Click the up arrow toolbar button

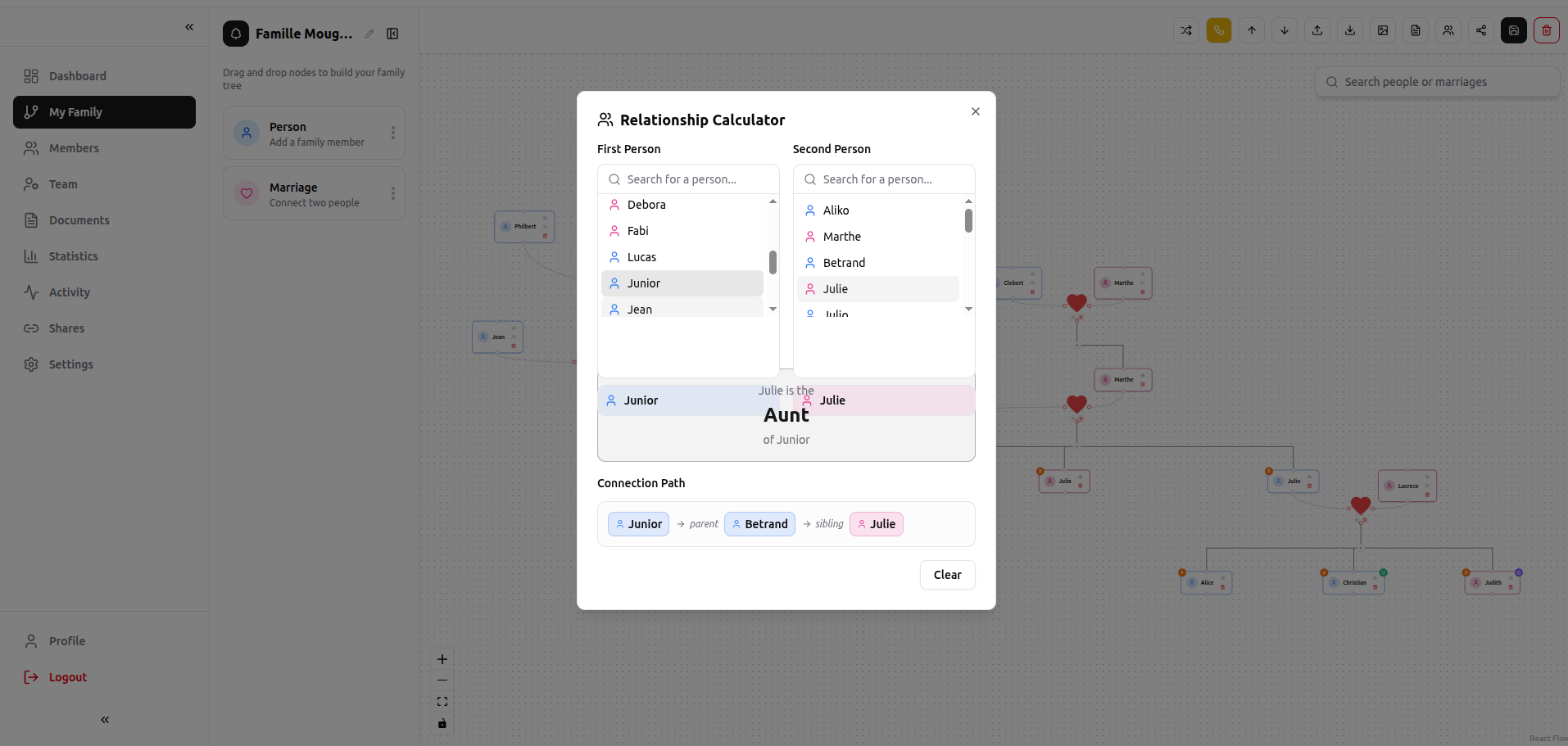click(x=1252, y=30)
